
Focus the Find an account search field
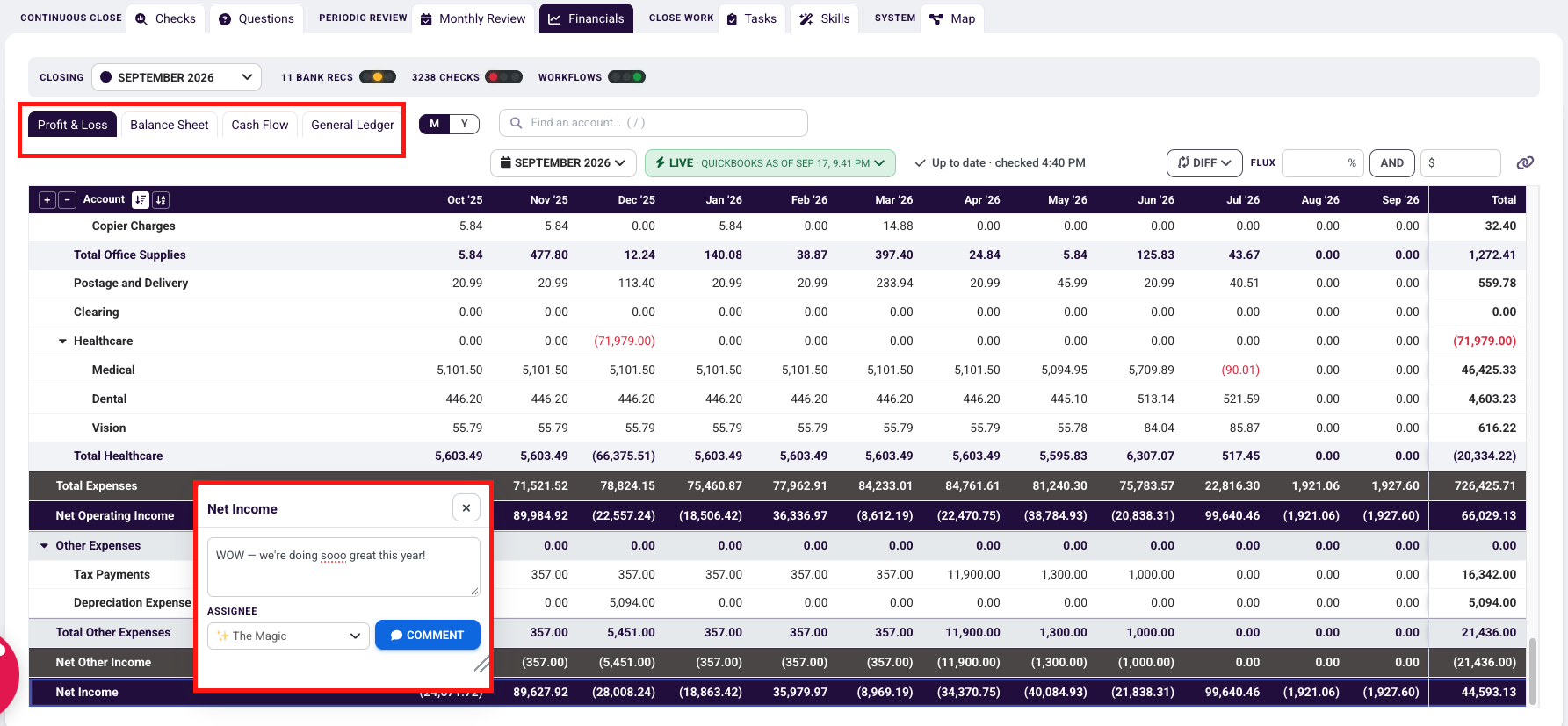pos(654,123)
